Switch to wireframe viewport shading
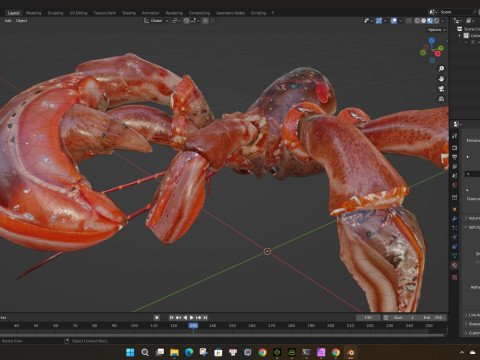The height and width of the screenshot is (360, 480). click(x=417, y=21)
